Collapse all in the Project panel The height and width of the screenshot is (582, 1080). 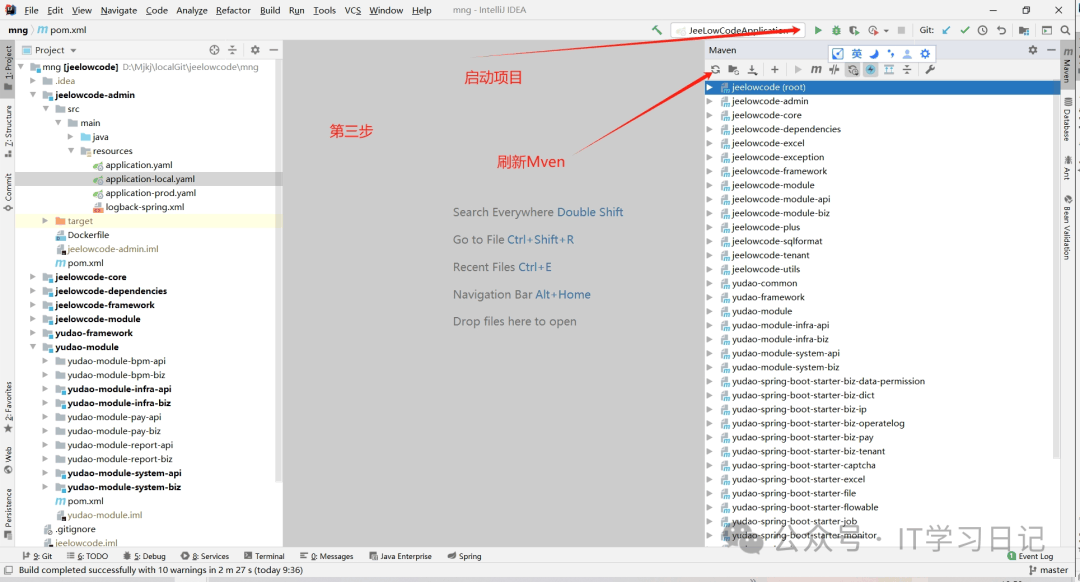232,50
